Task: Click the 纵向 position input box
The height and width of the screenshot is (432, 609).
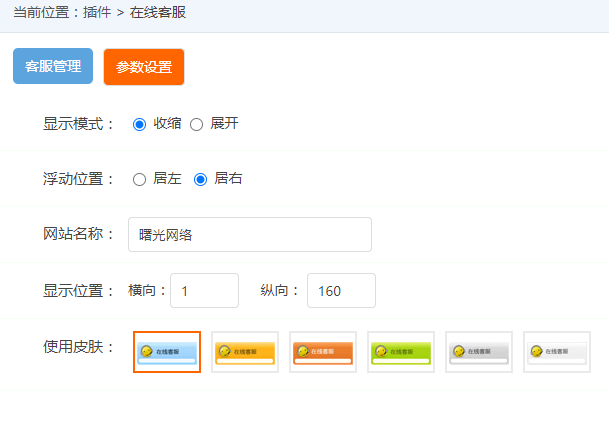Action: (341, 291)
